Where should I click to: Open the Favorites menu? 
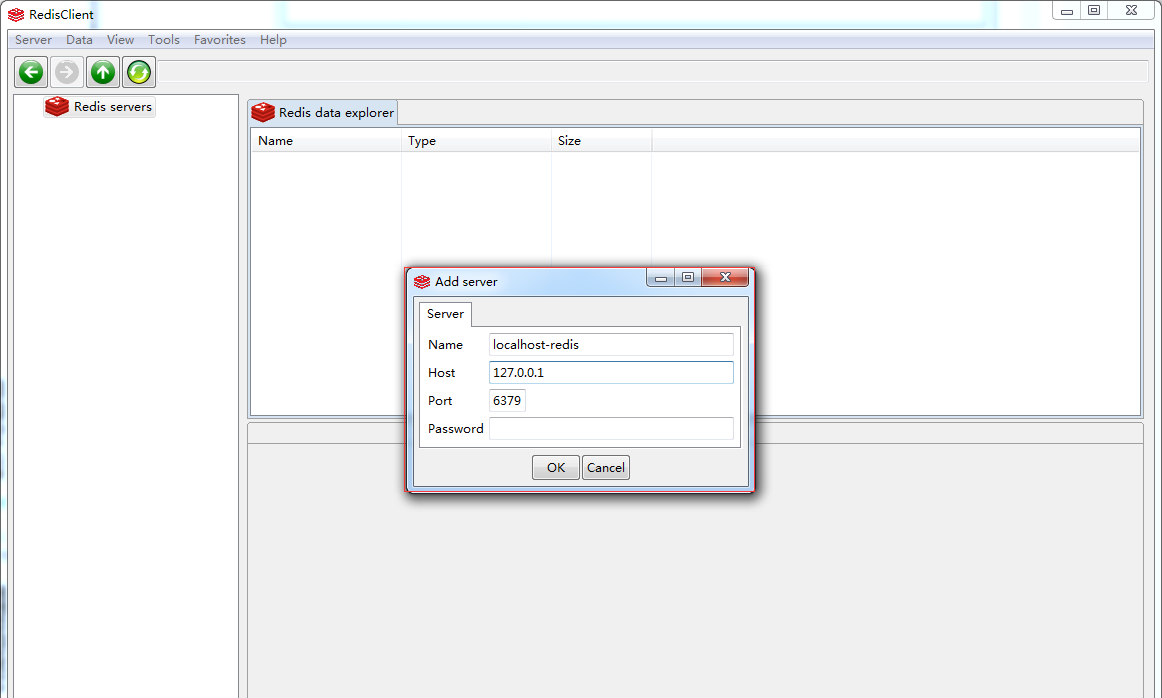click(219, 39)
